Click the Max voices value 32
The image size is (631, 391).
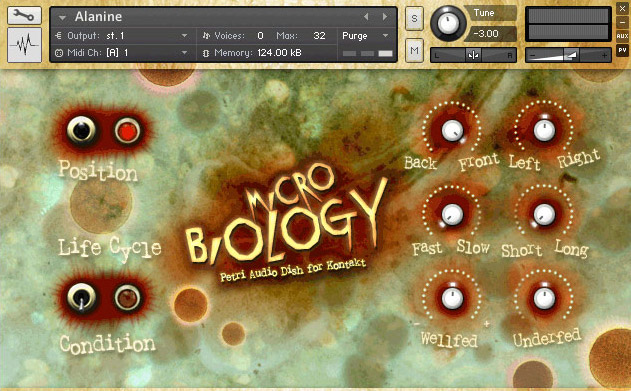coord(320,36)
